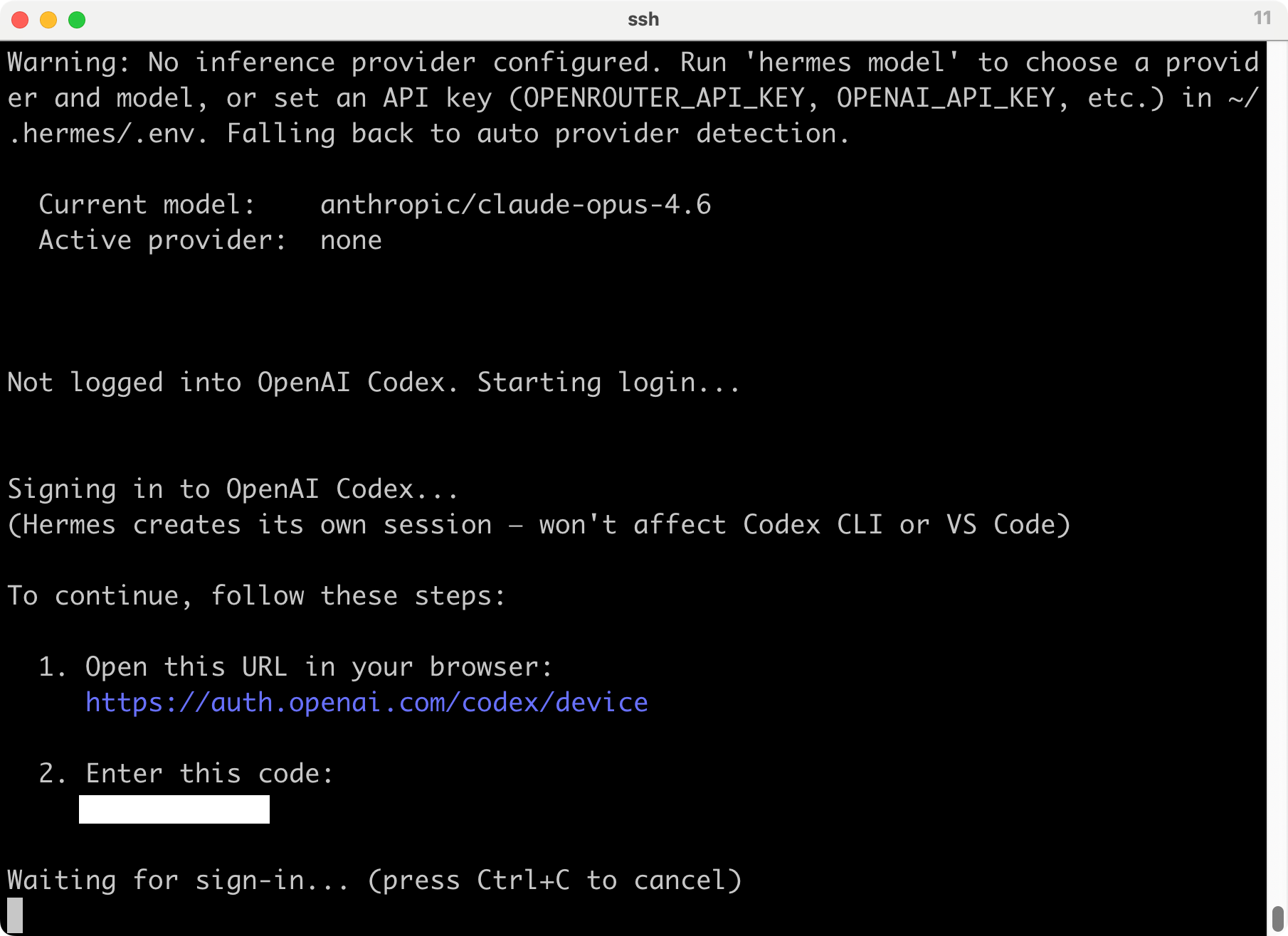Open the auth.openai.com codex device URL

coord(366,703)
